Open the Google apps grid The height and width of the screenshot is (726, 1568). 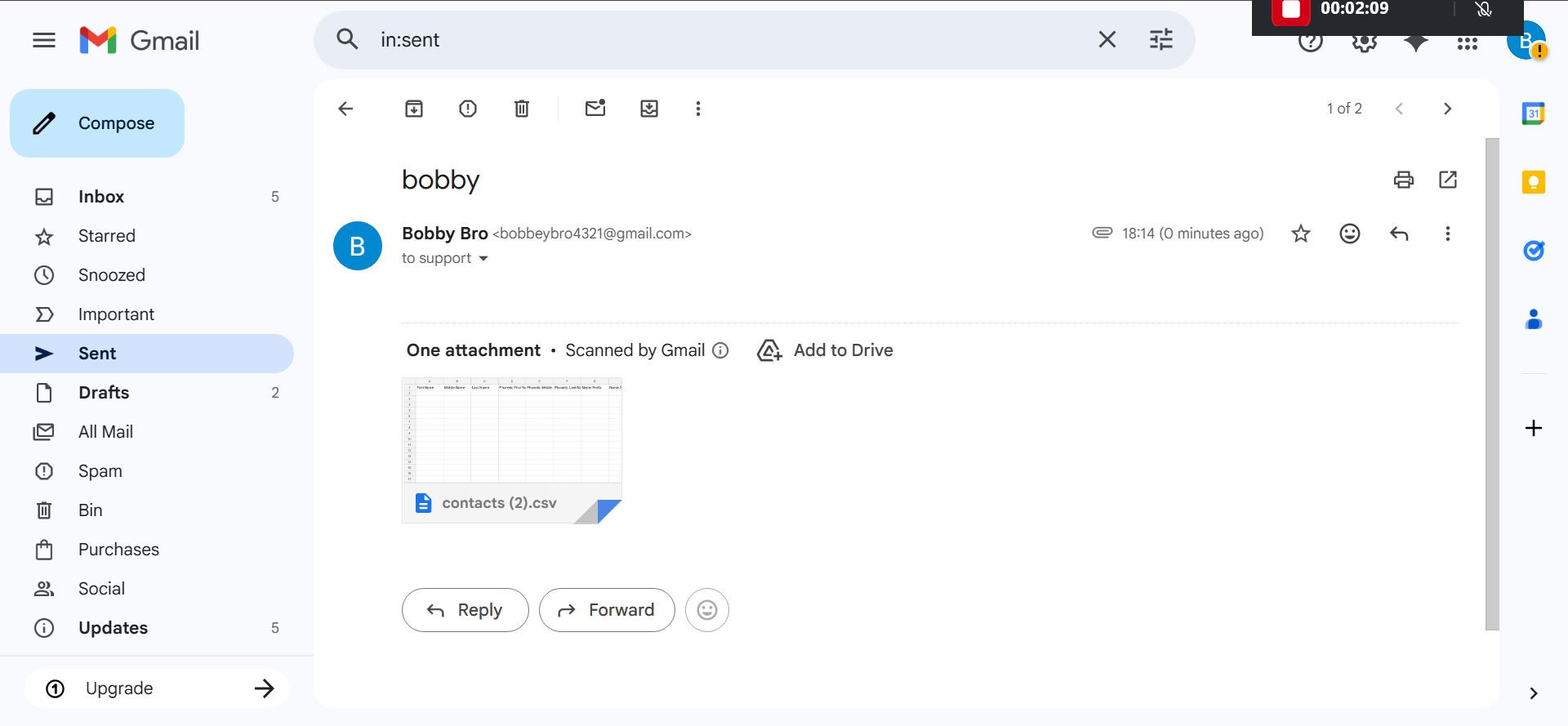1467,44
